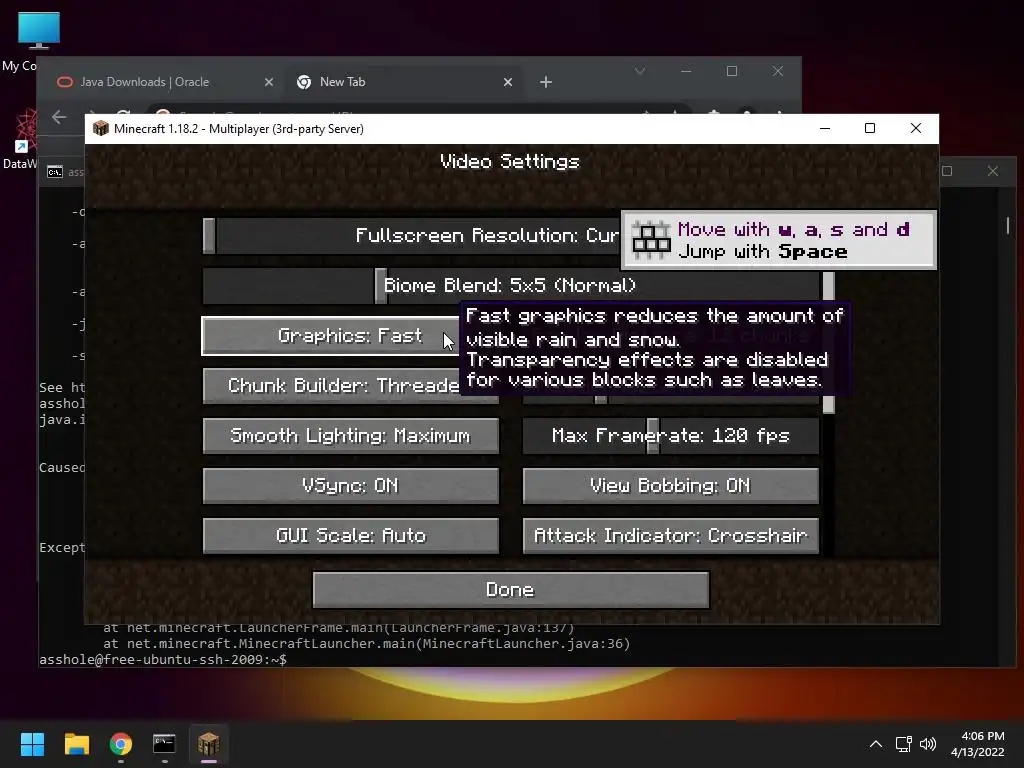The image size is (1024, 768).
Task: Close the Java Downloads Oracle tab
Action: (268, 82)
